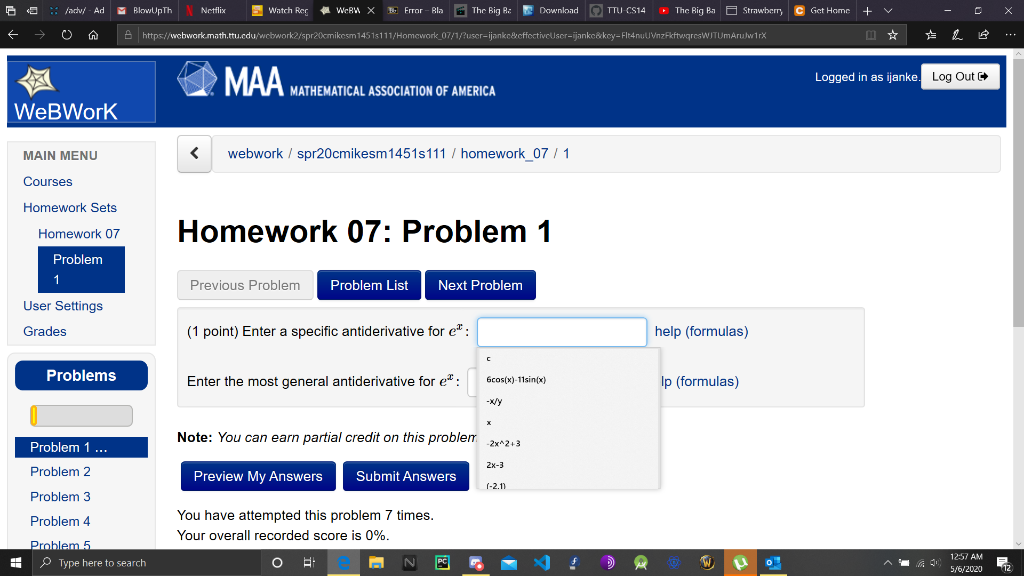The height and width of the screenshot is (576, 1024).
Task: Select Problem 2 in the problems list
Action: click(60, 472)
